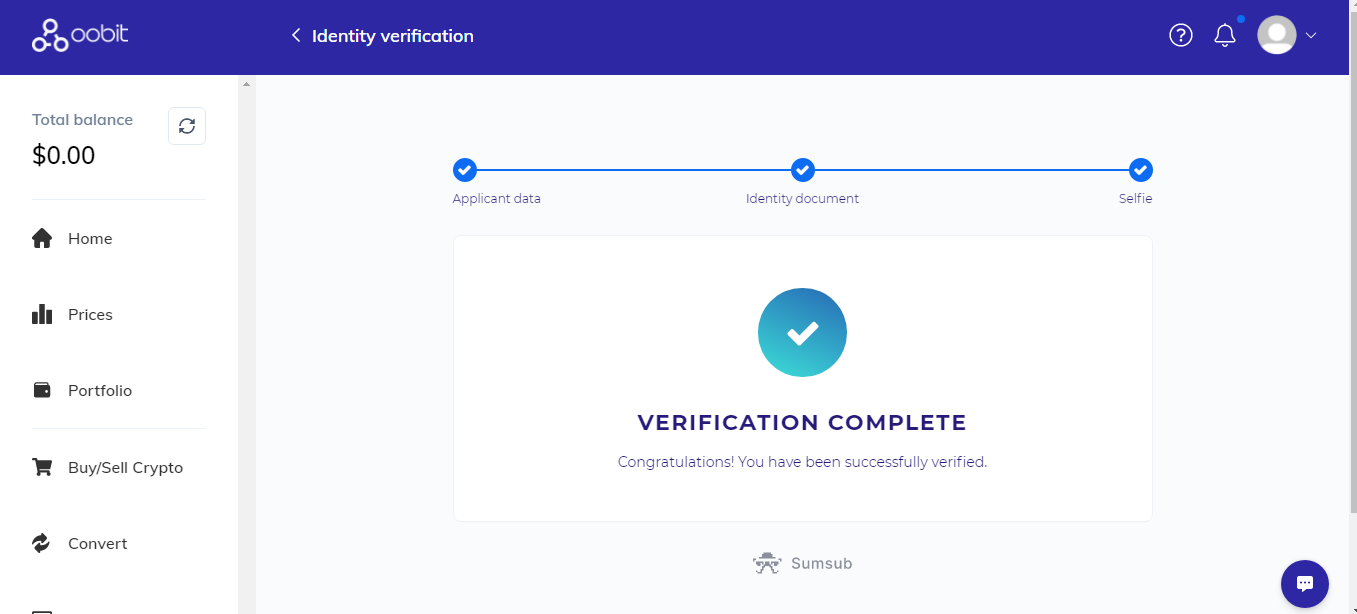Click the user avatar picture
The width and height of the screenshot is (1357, 614).
1276,36
